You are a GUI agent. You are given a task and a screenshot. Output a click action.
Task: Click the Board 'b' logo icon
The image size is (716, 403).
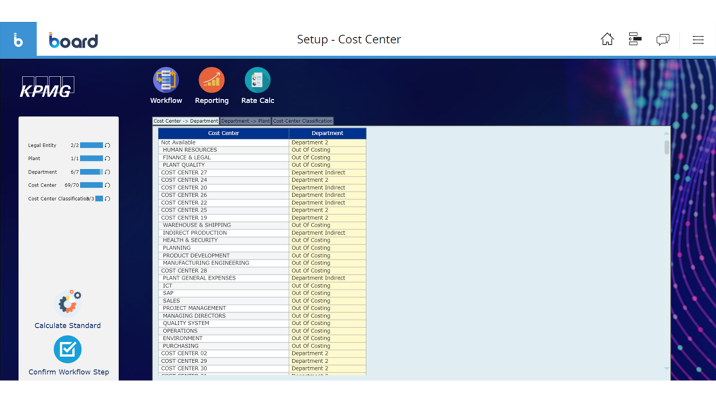(18, 40)
